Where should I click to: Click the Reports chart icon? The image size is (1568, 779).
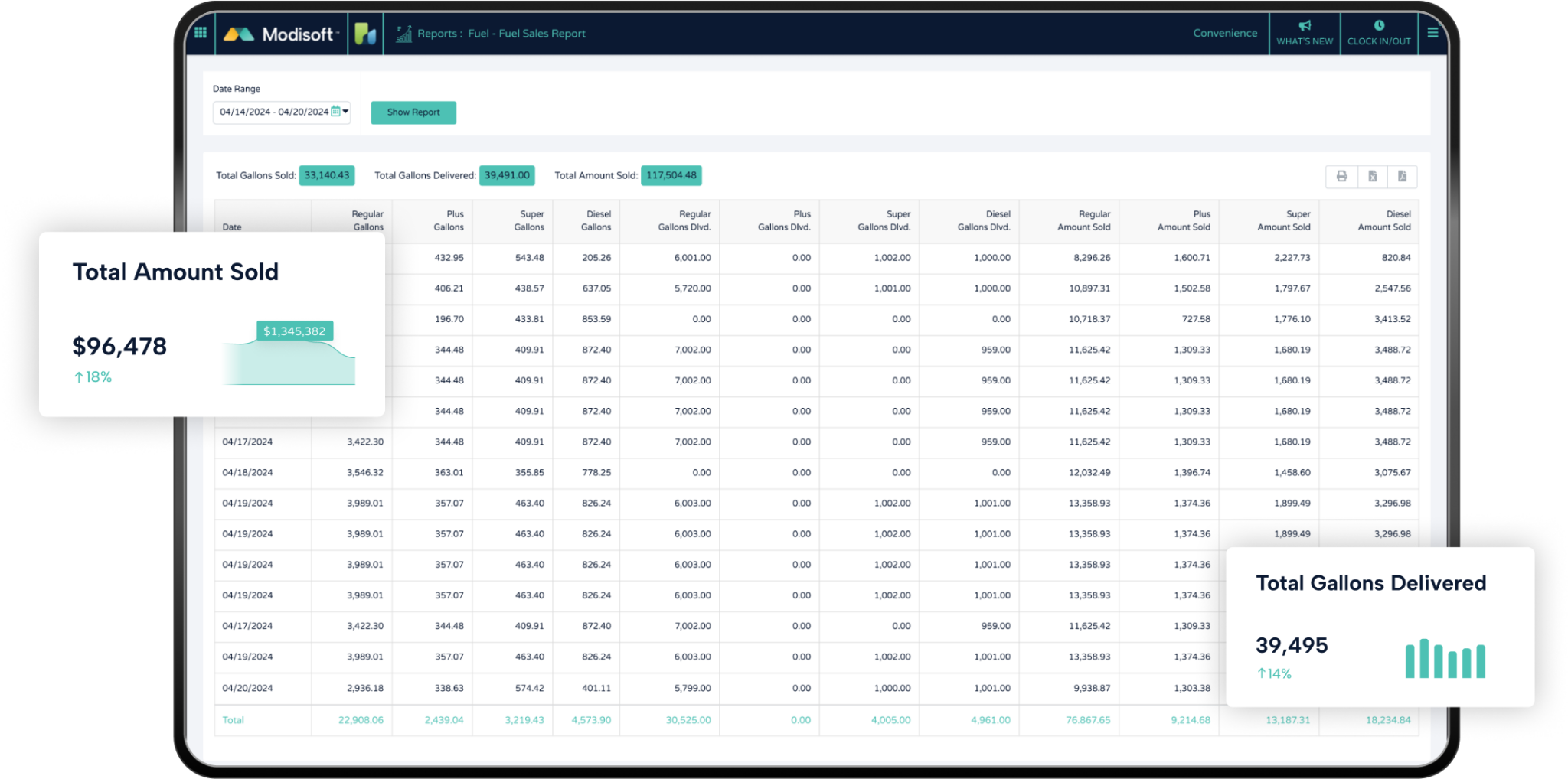(403, 34)
